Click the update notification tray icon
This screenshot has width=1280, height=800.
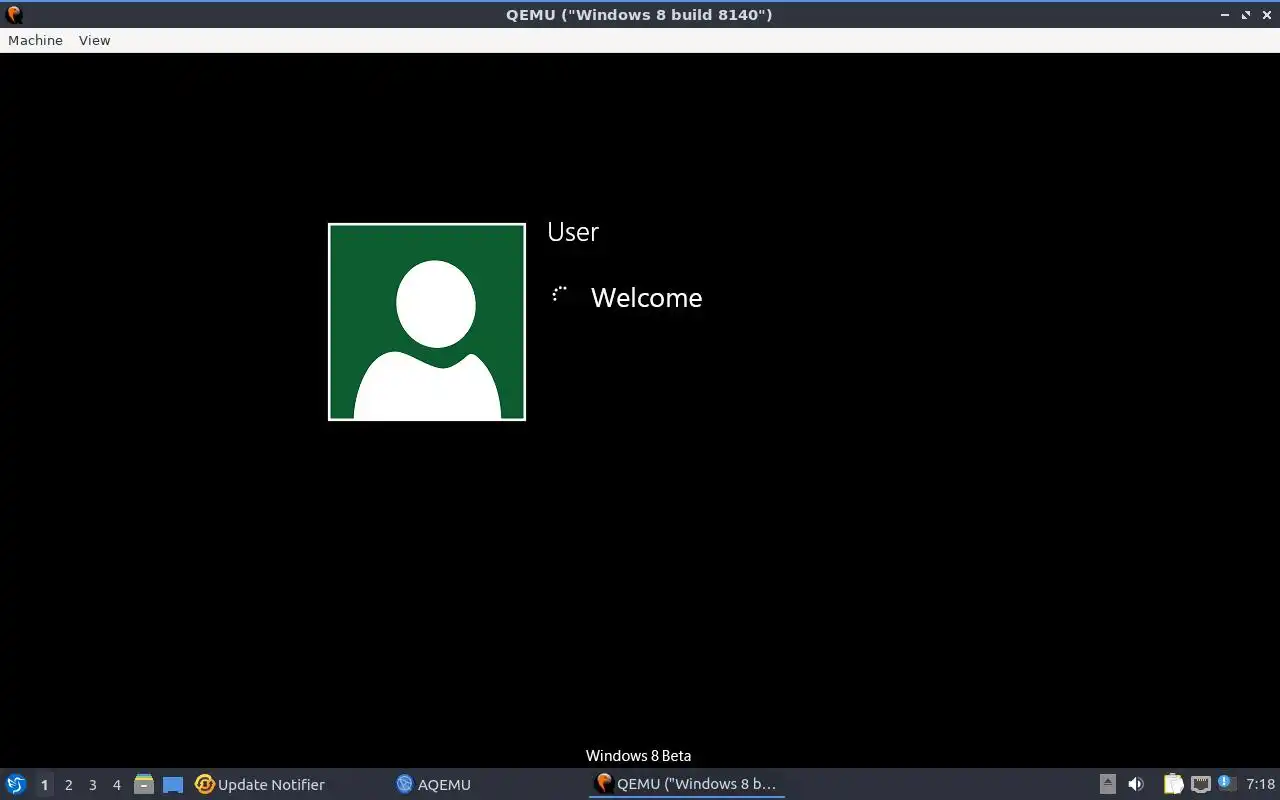coord(1227,783)
